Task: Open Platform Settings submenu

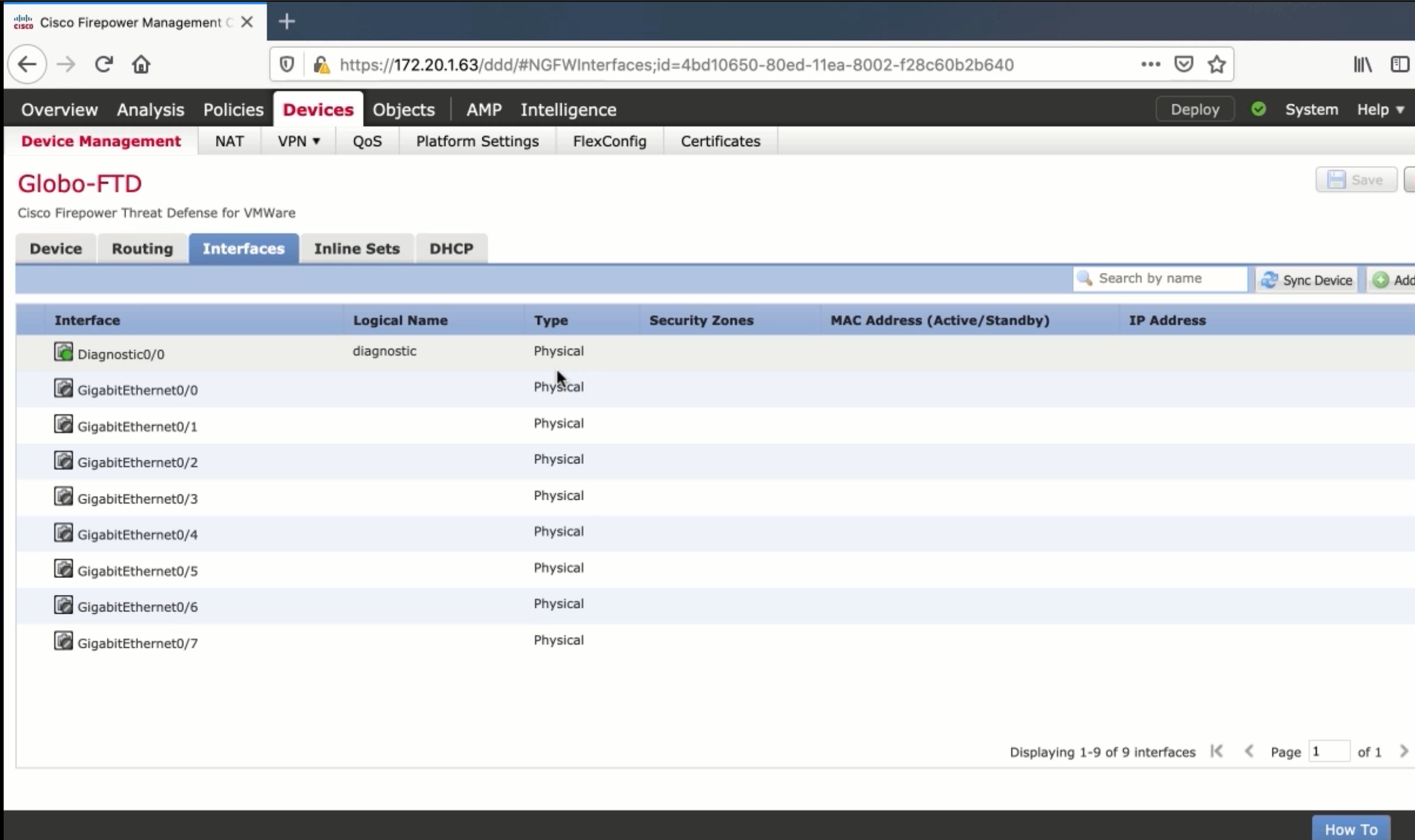Action: [x=478, y=141]
